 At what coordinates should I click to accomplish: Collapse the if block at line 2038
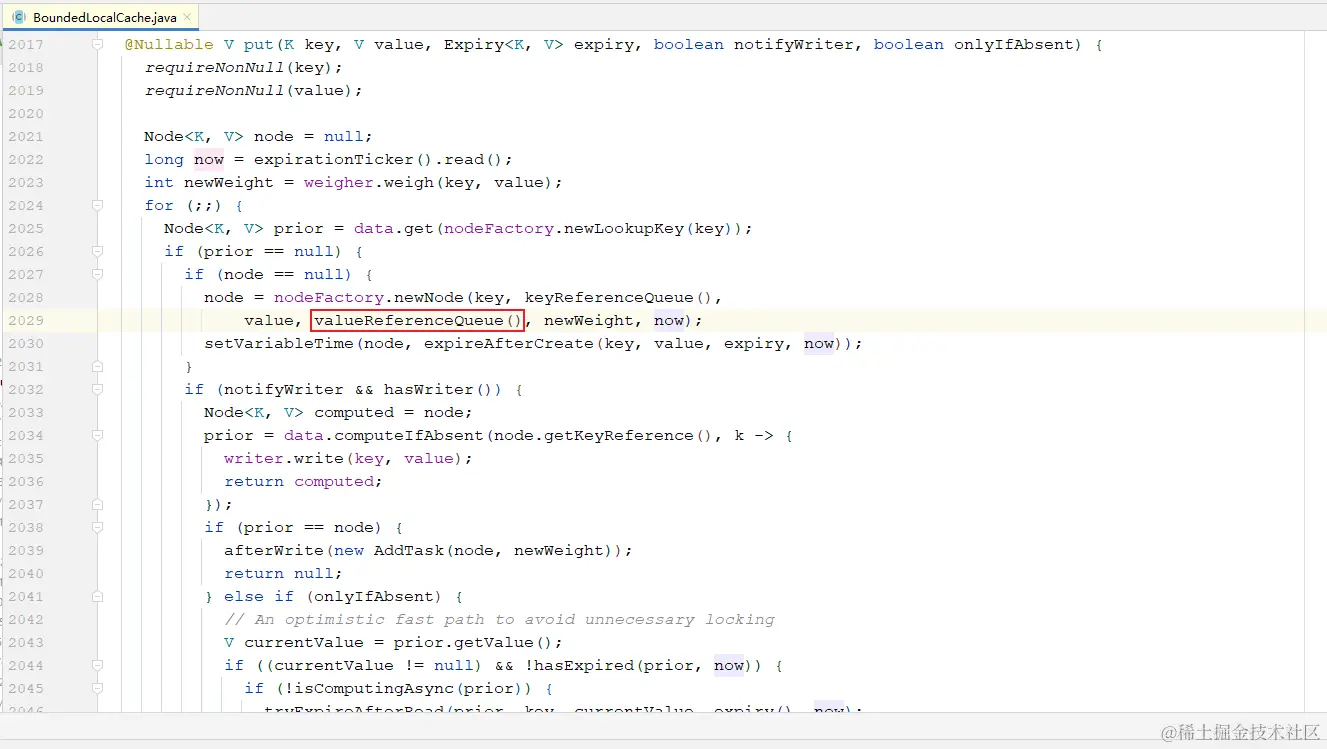pyautogui.click(x=98, y=527)
